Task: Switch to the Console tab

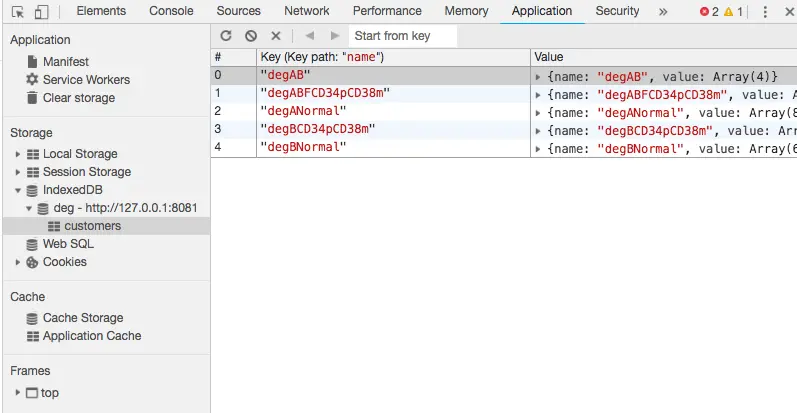Action: tap(171, 11)
